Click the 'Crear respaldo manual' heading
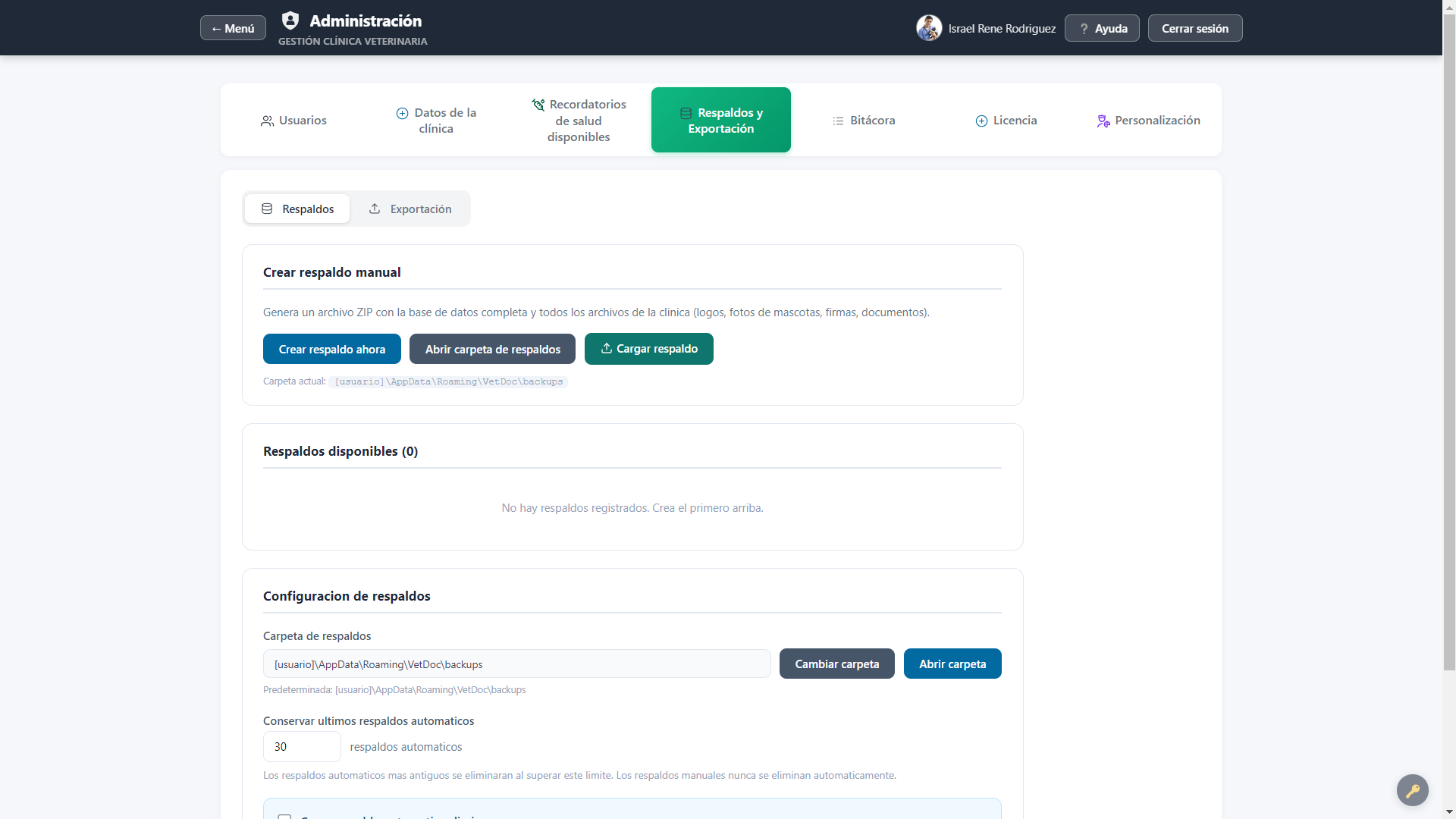The width and height of the screenshot is (1456, 819). pyautogui.click(x=332, y=272)
